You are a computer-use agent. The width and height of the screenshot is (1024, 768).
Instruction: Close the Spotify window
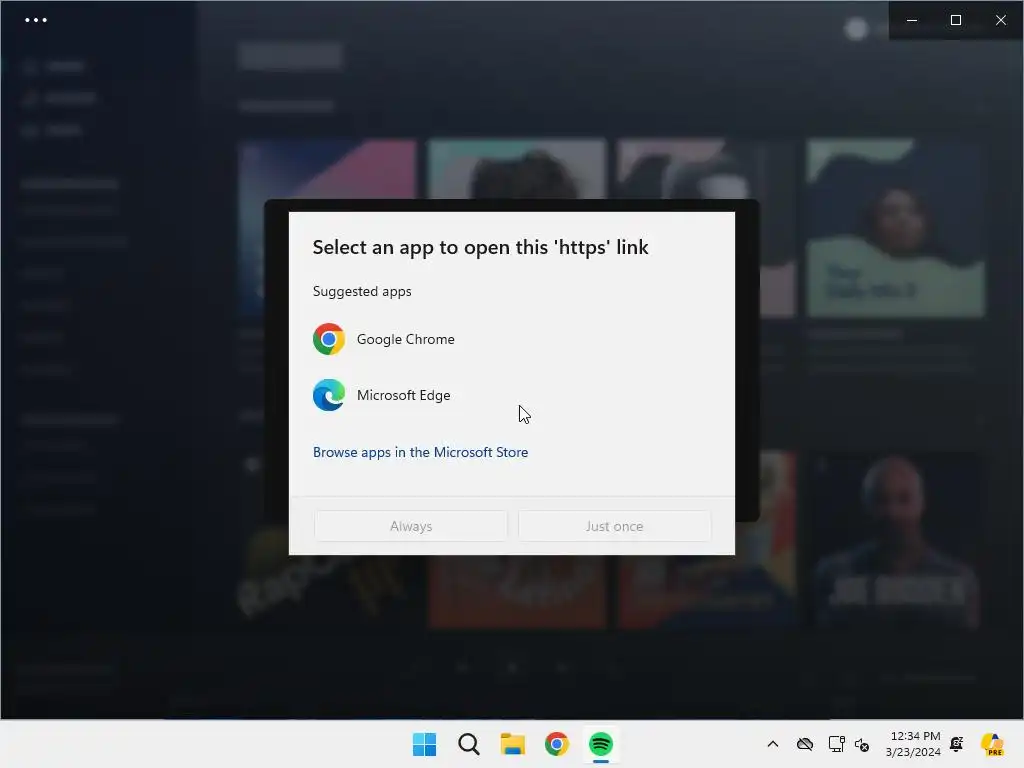(1000, 20)
